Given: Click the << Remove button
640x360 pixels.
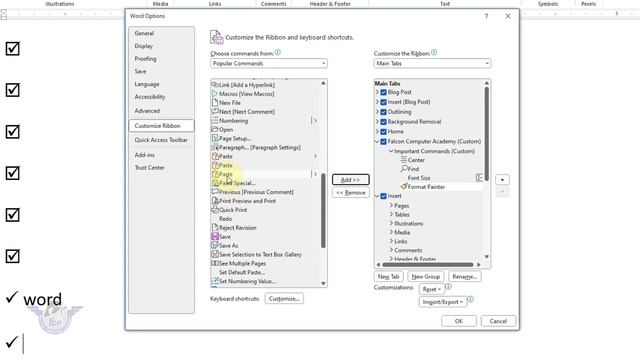Looking at the screenshot, I should click(351, 193).
